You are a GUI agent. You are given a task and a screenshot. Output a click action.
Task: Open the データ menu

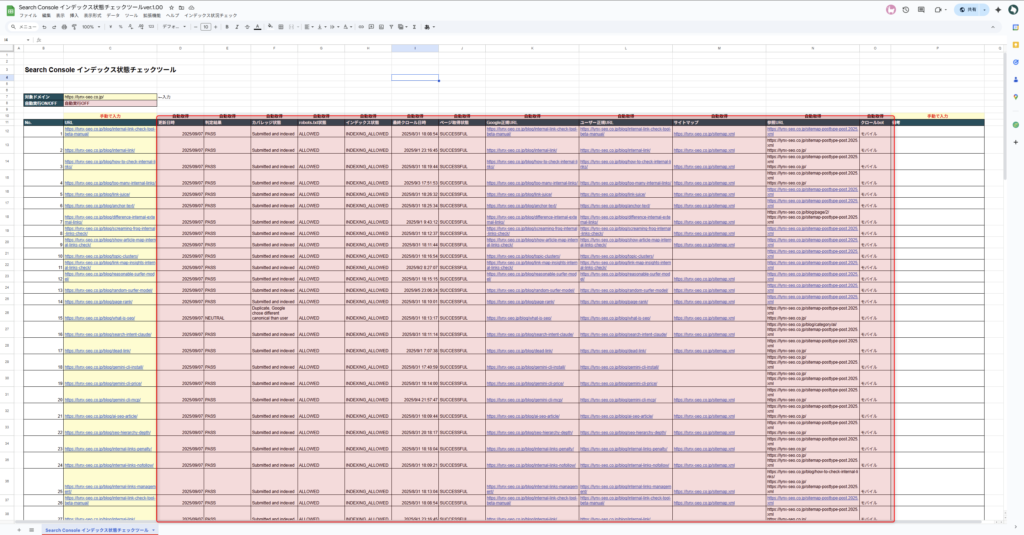tap(112, 16)
